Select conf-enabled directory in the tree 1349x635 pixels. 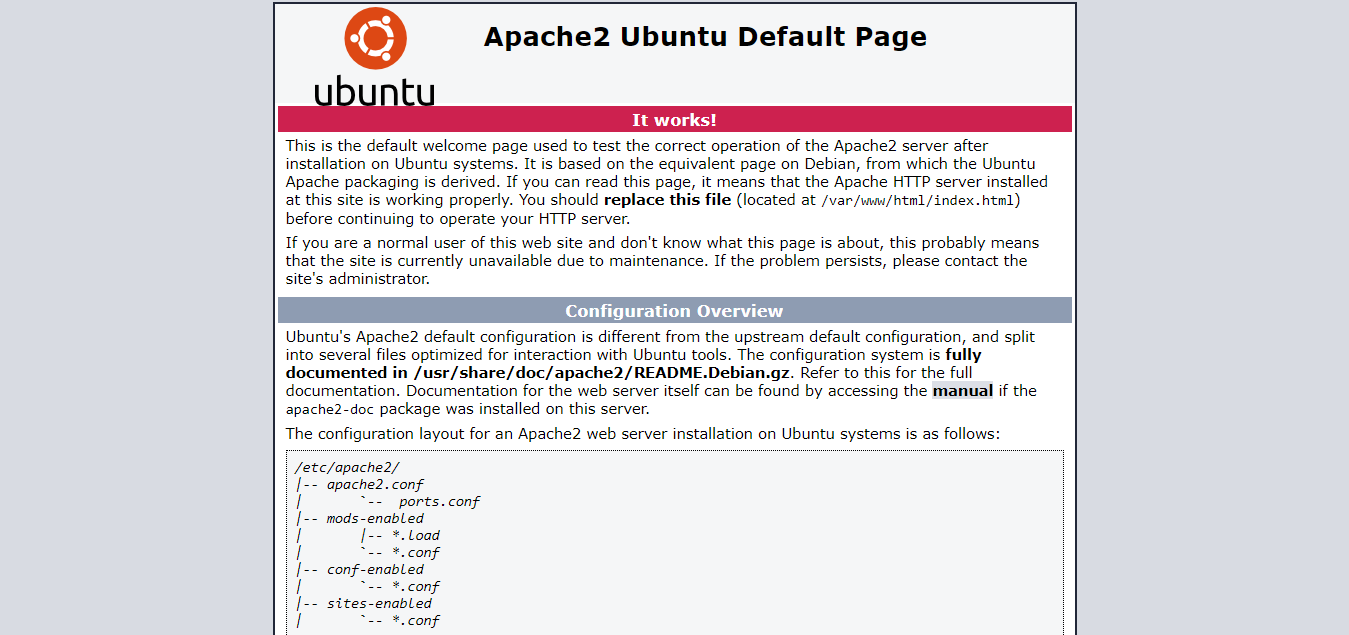coord(375,569)
